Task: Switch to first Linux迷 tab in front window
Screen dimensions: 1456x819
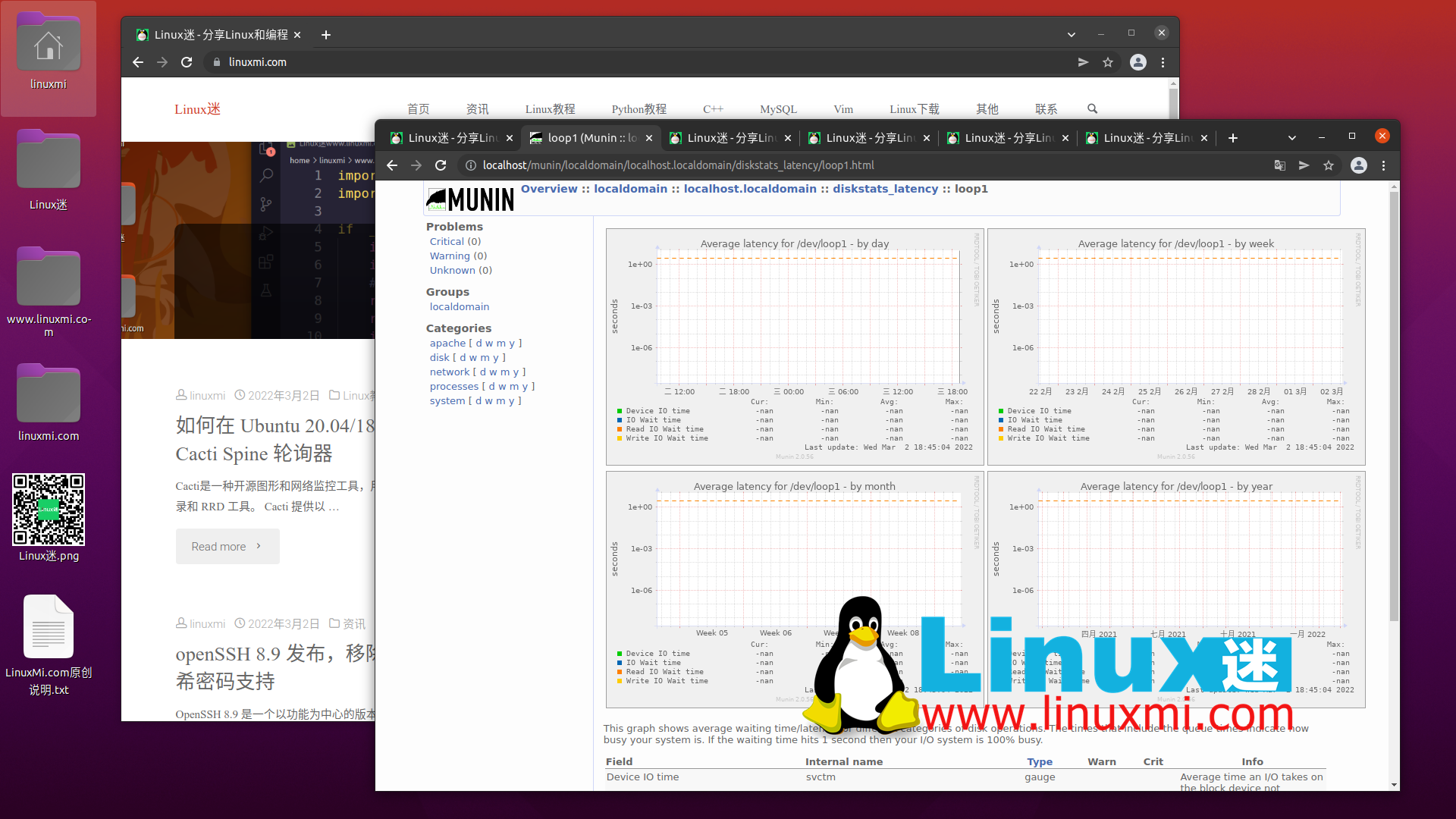Action: (451, 138)
